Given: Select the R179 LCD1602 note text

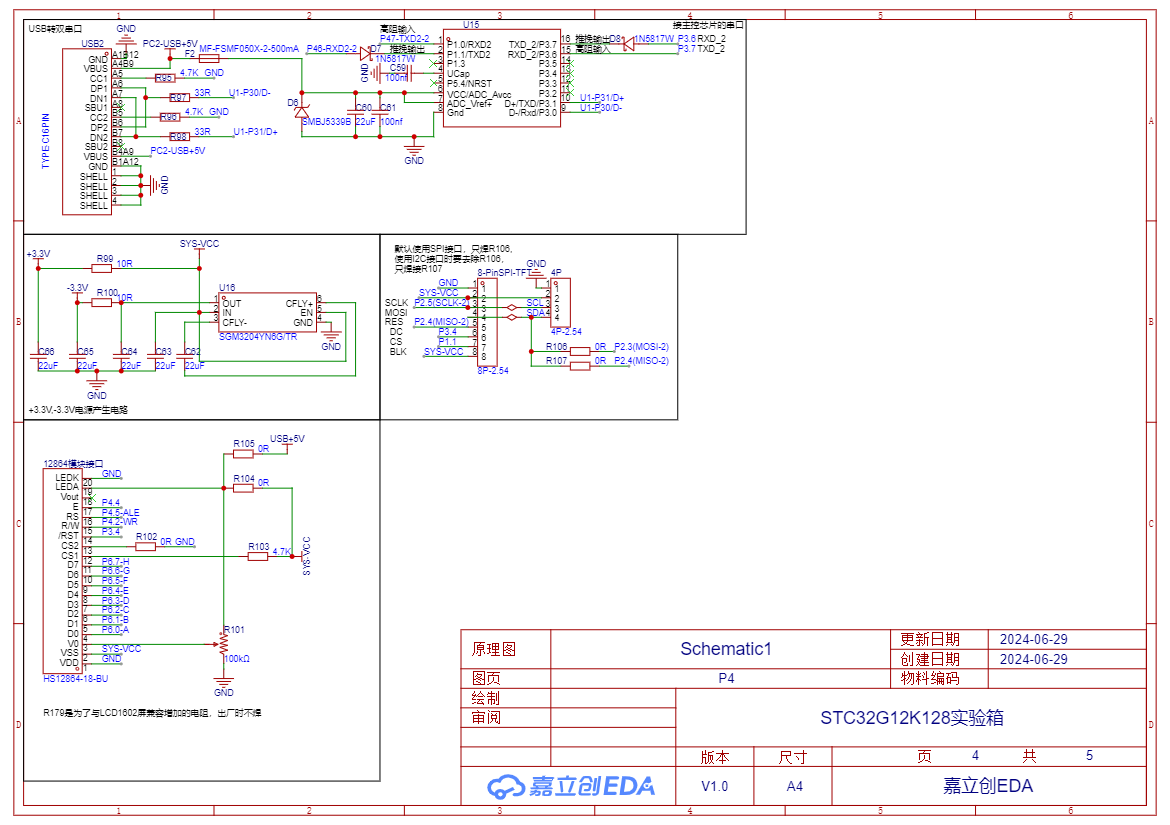Looking at the screenshot, I should pos(152,713).
